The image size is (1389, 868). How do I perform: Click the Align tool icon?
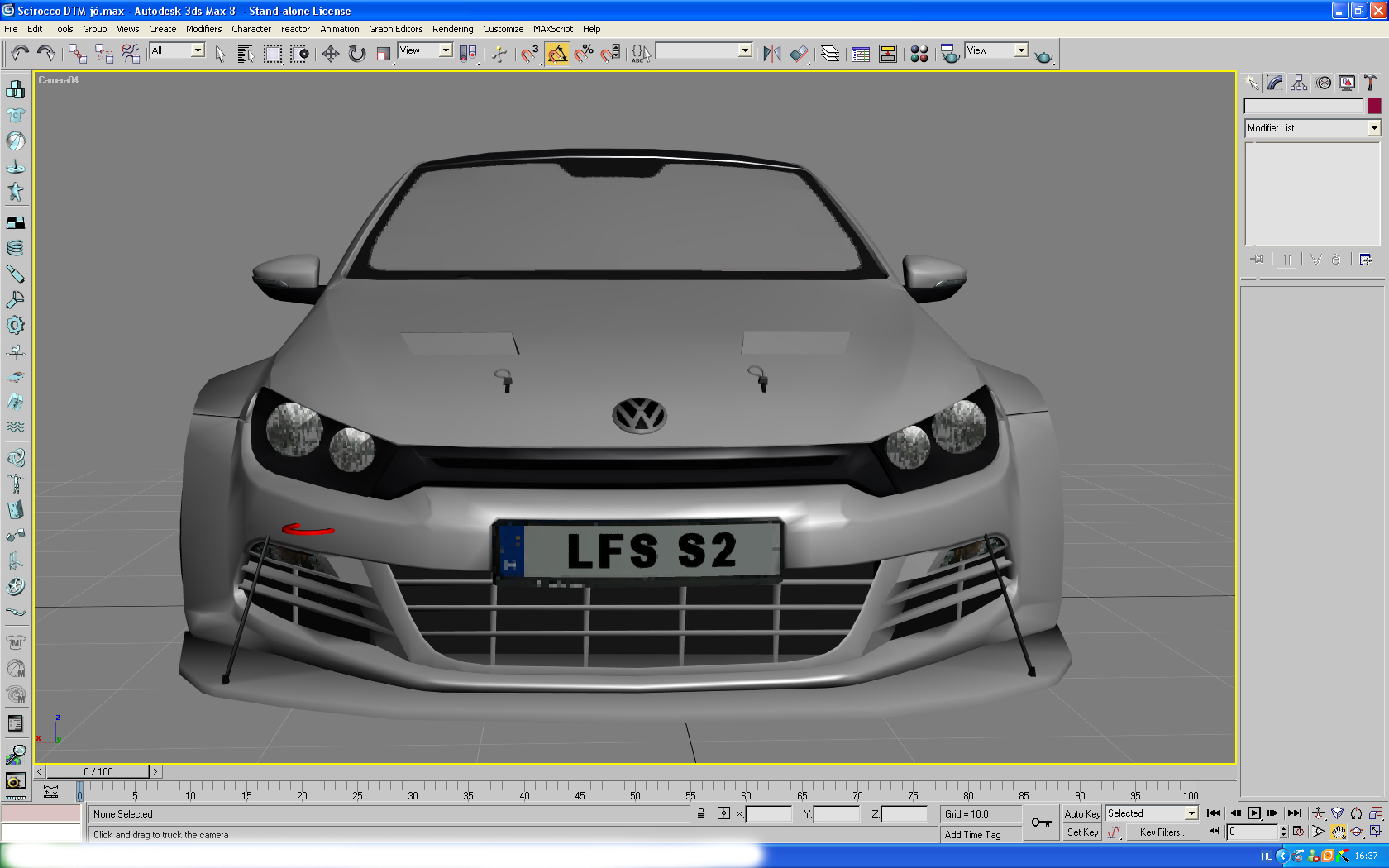click(x=799, y=54)
